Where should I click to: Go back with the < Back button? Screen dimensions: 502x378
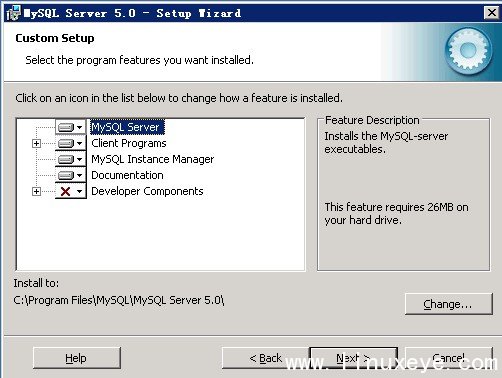click(266, 358)
